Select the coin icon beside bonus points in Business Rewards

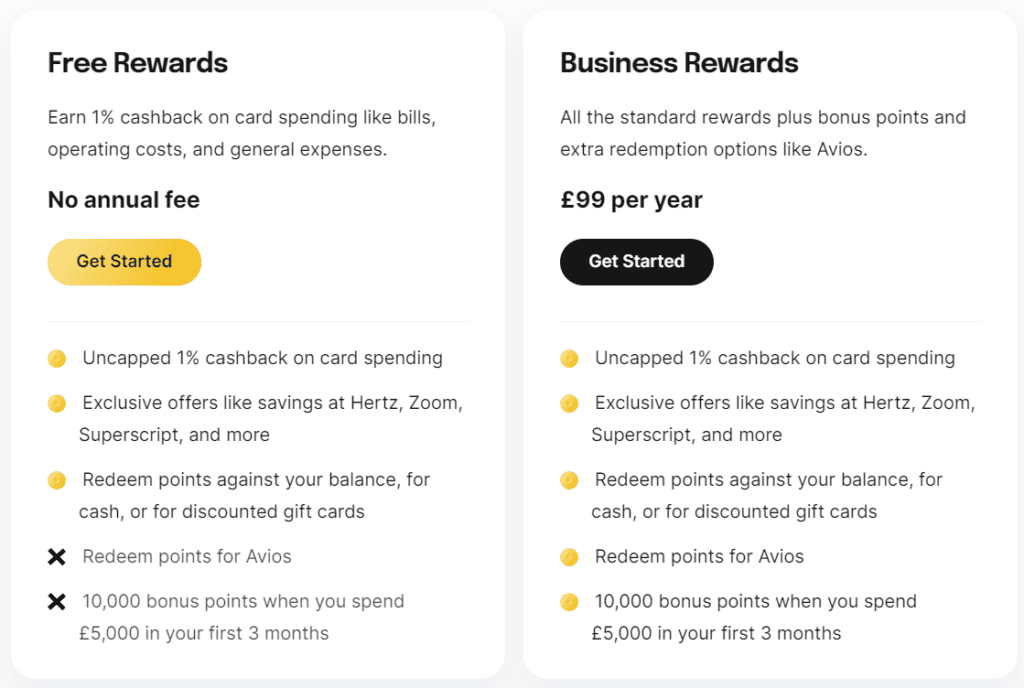[569, 601]
